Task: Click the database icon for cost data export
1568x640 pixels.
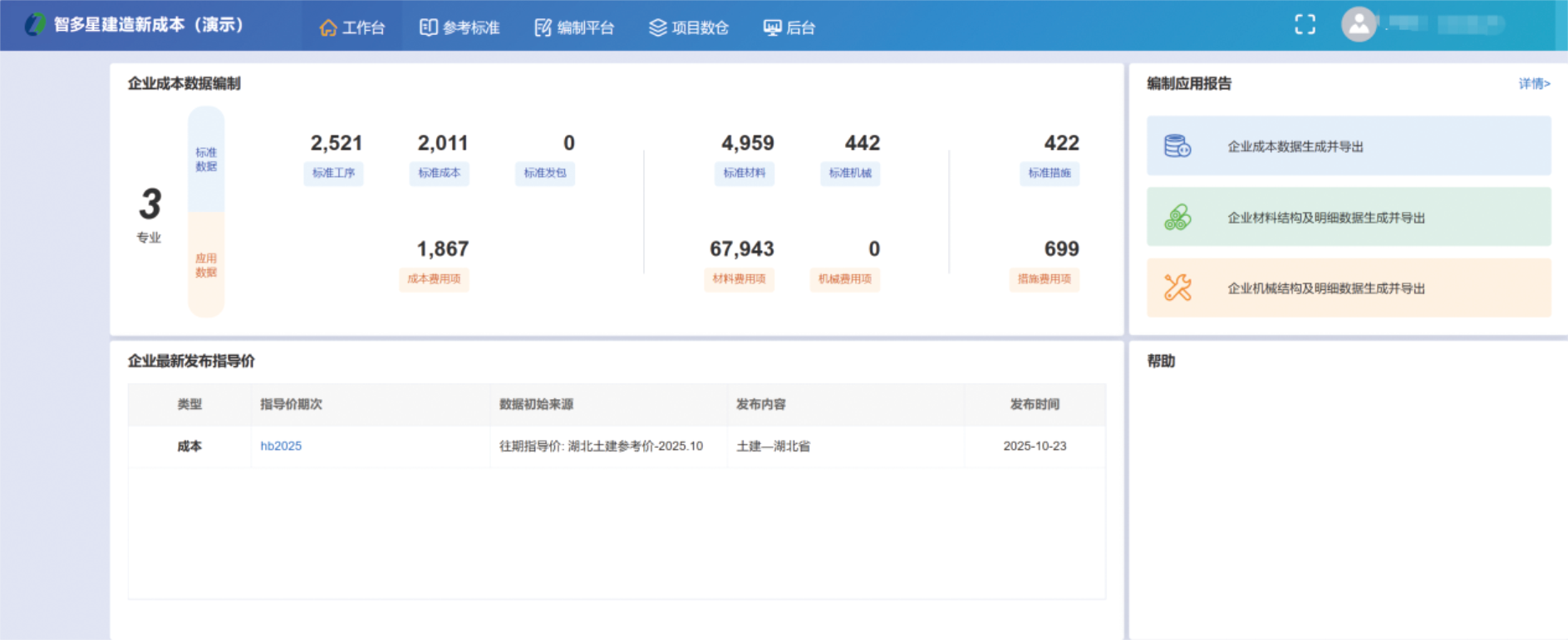Action: pos(1177,146)
